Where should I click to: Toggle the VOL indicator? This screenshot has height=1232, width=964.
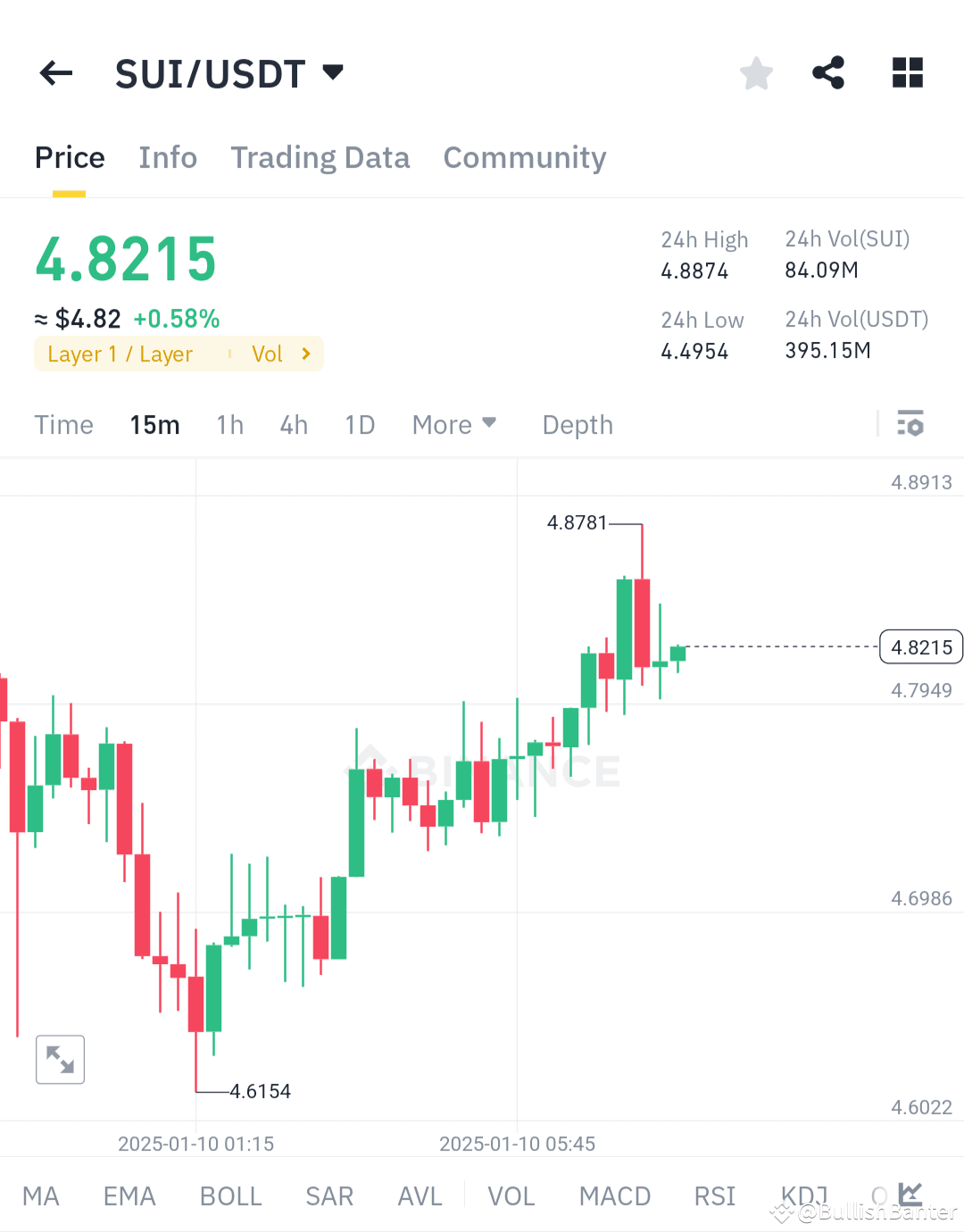coord(510,1195)
